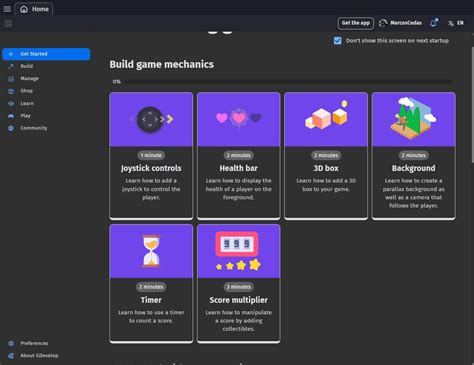Open the Score multiplier thumbnail
The image size is (474, 365).
coord(238,251)
